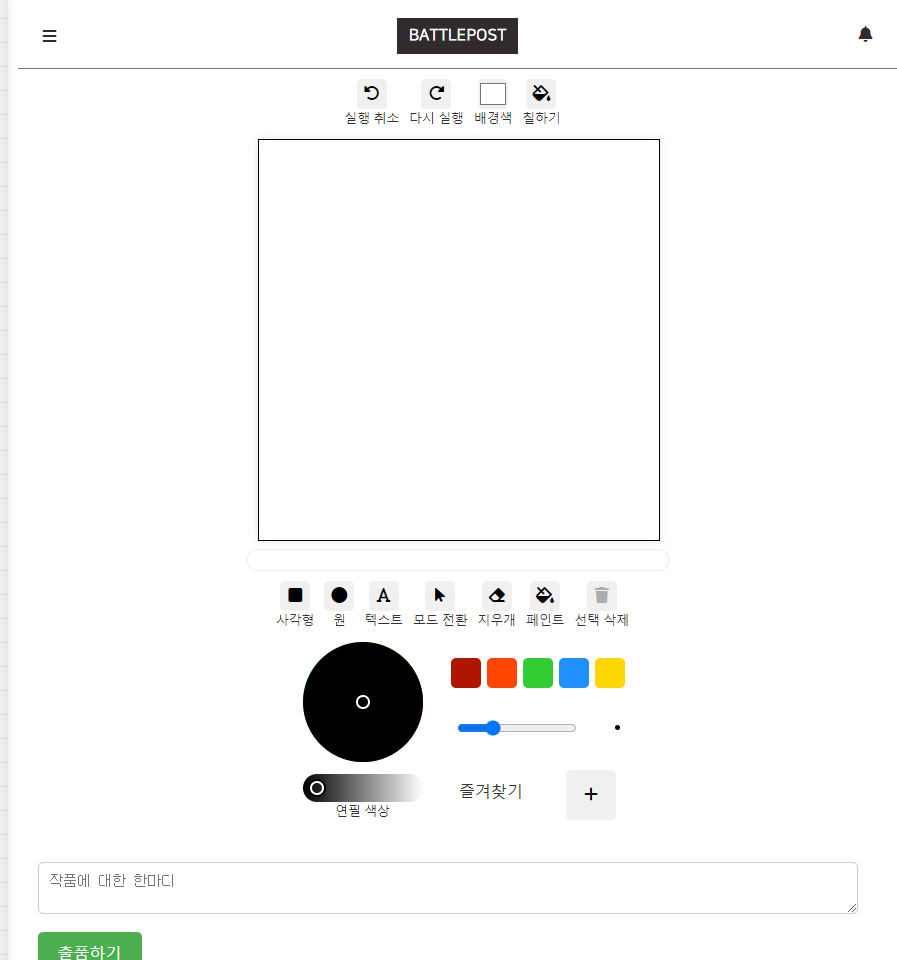This screenshot has width=897, height=960.
Task: Select the rectangle (사각형) shape tool
Action: 295,596
